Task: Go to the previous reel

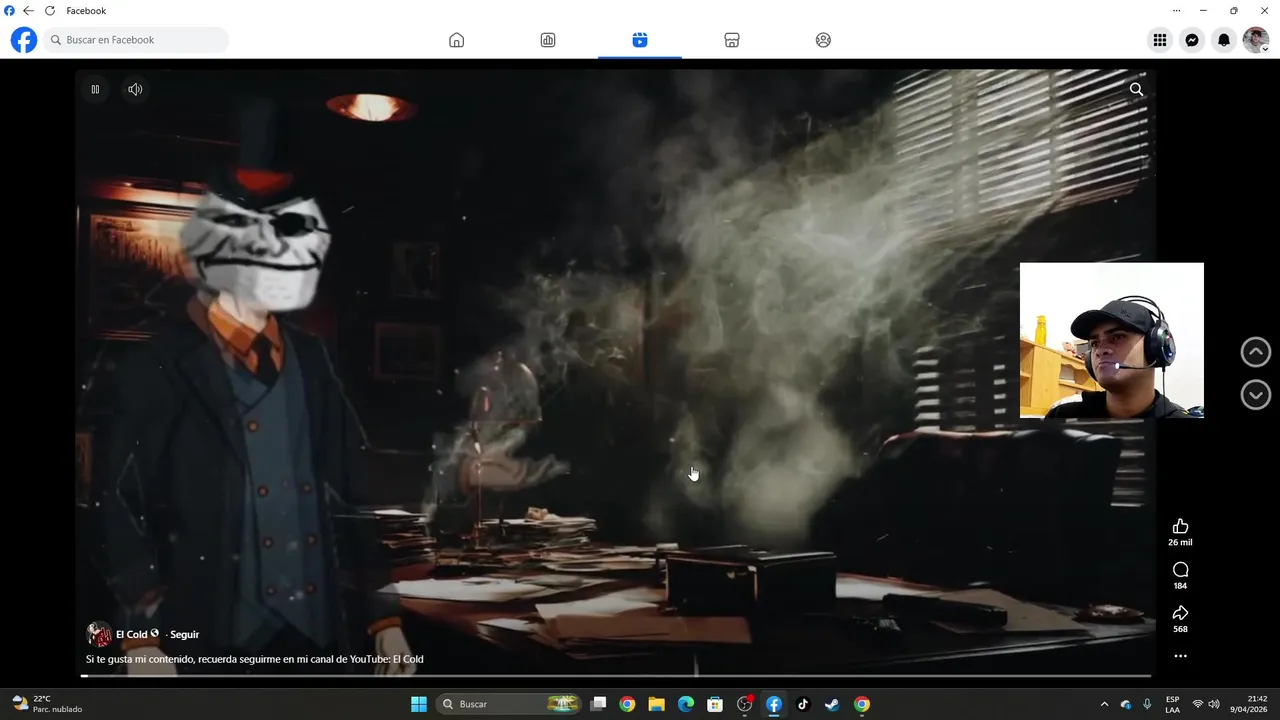Action: (1256, 352)
